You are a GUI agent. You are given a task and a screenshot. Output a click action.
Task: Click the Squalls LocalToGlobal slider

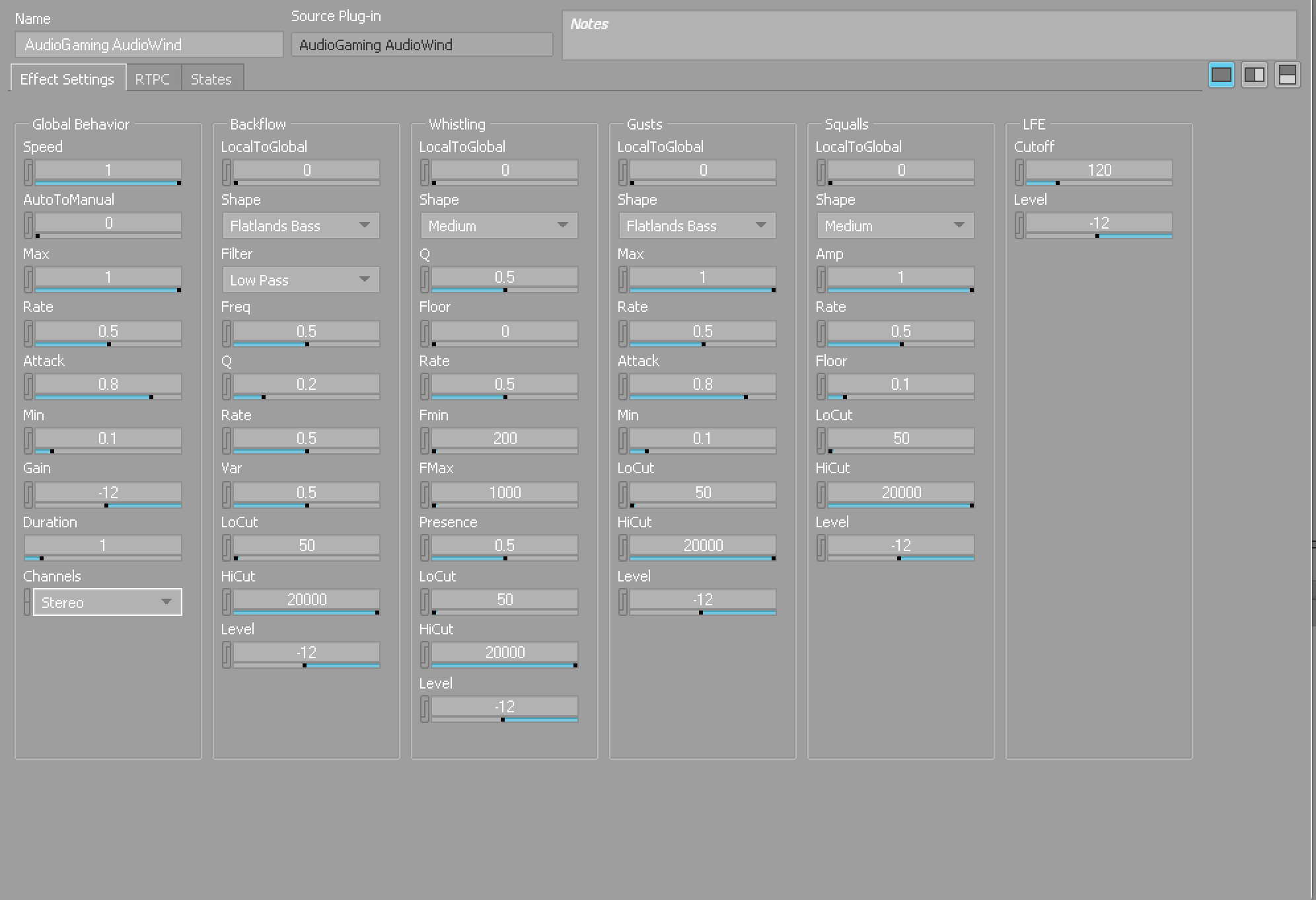pos(901,172)
